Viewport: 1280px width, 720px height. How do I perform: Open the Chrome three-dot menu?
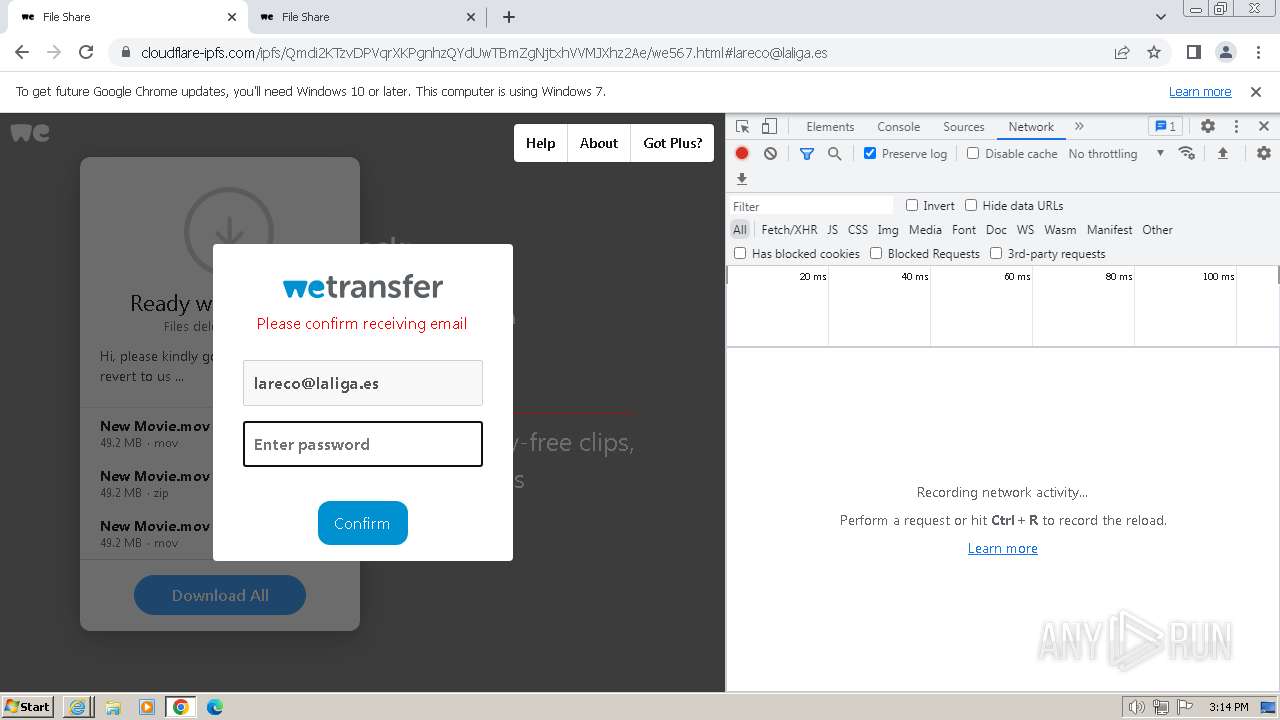click(x=1256, y=52)
